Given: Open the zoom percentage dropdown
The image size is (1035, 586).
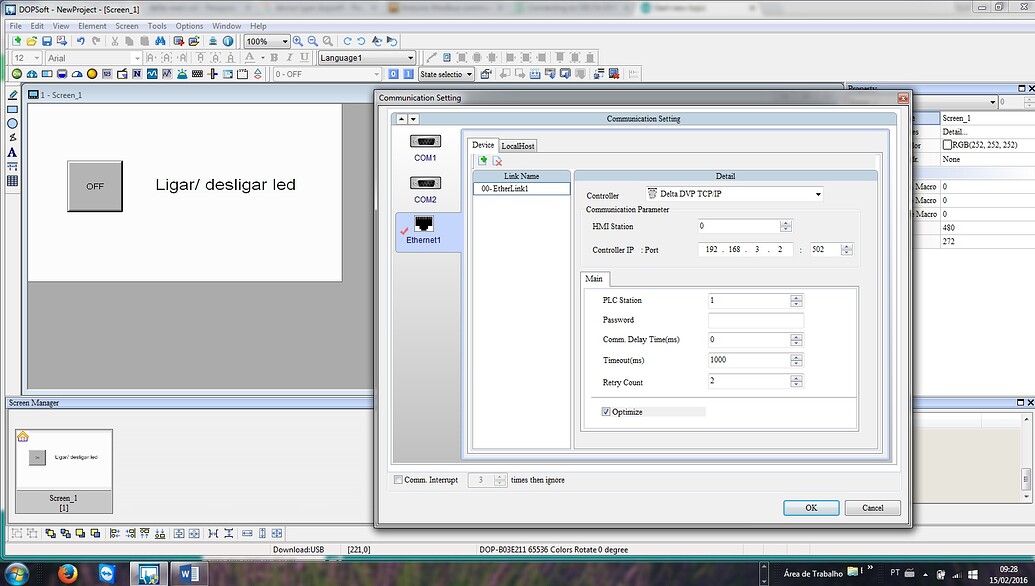Looking at the screenshot, I should tap(284, 42).
